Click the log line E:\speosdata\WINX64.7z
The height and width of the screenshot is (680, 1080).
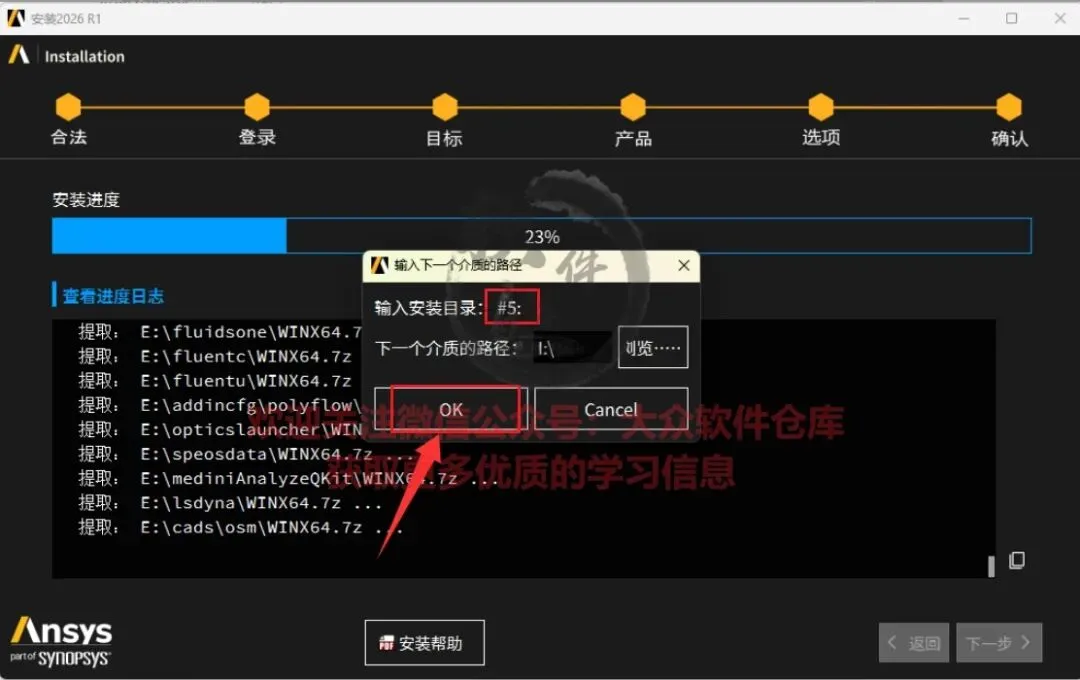pos(246,454)
